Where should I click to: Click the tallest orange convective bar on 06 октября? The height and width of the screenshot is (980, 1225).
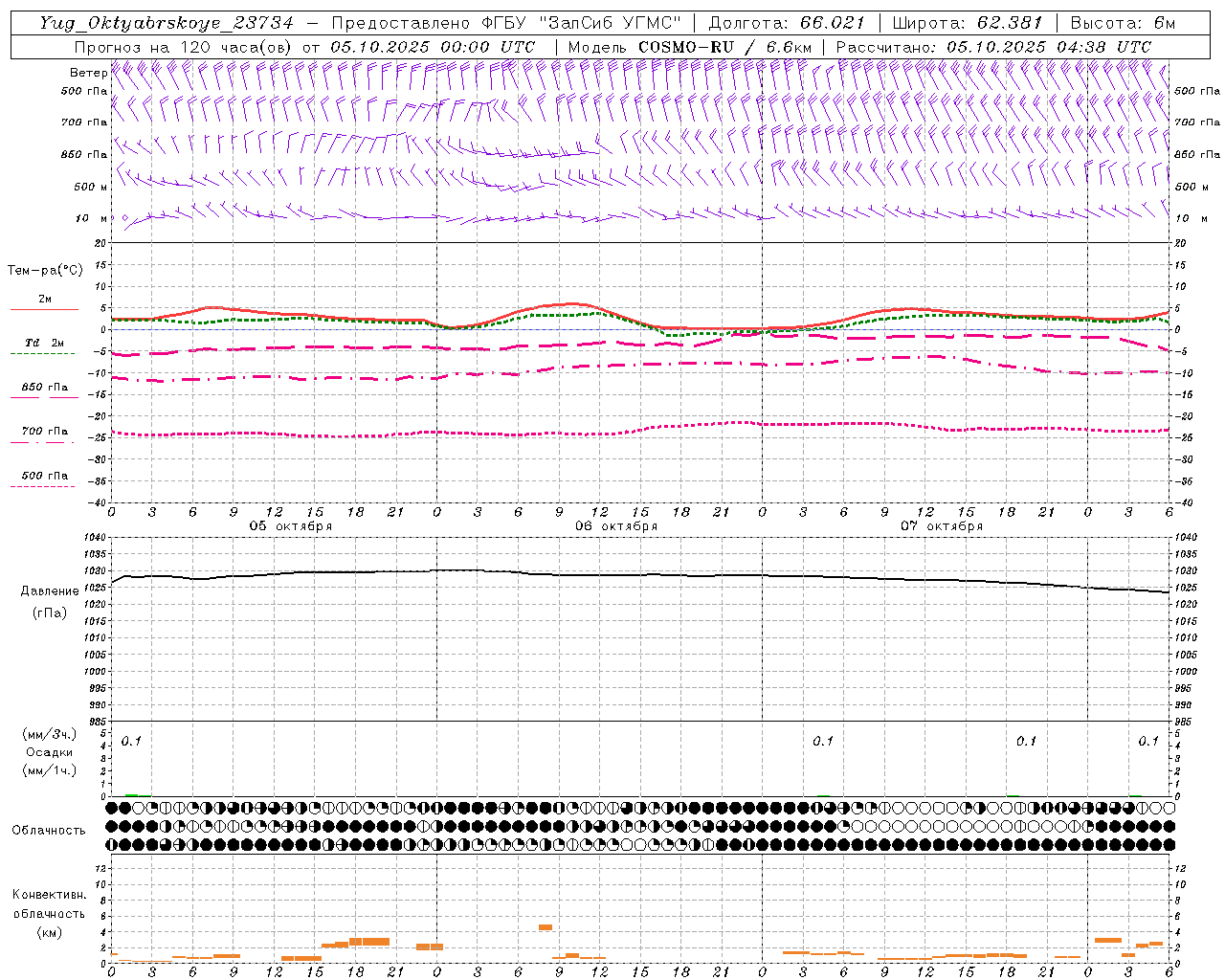pyautogui.click(x=546, y=927)
